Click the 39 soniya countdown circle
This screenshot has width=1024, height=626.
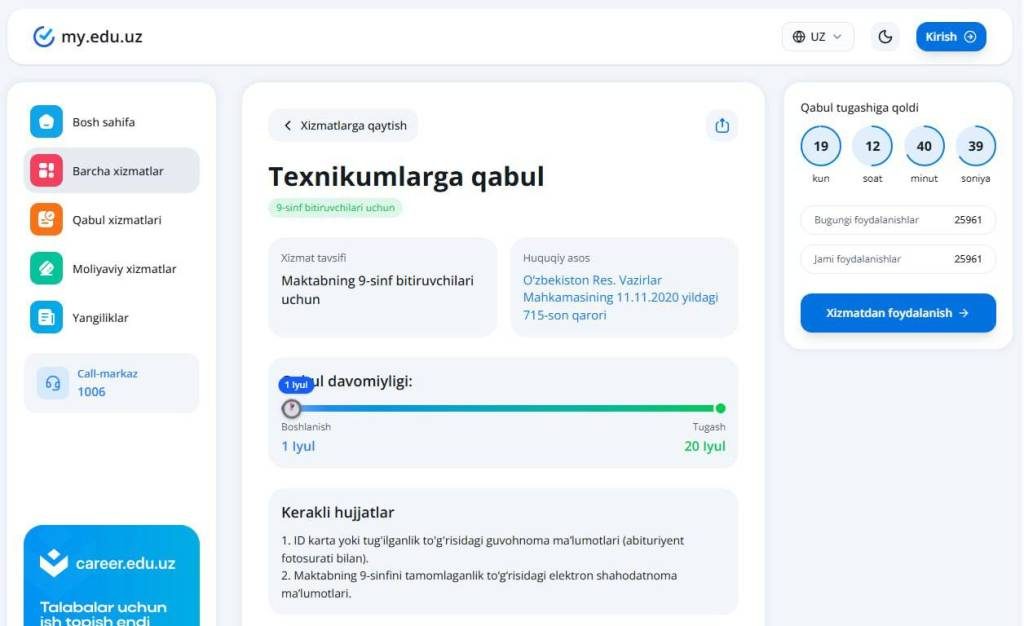point(976,146)
